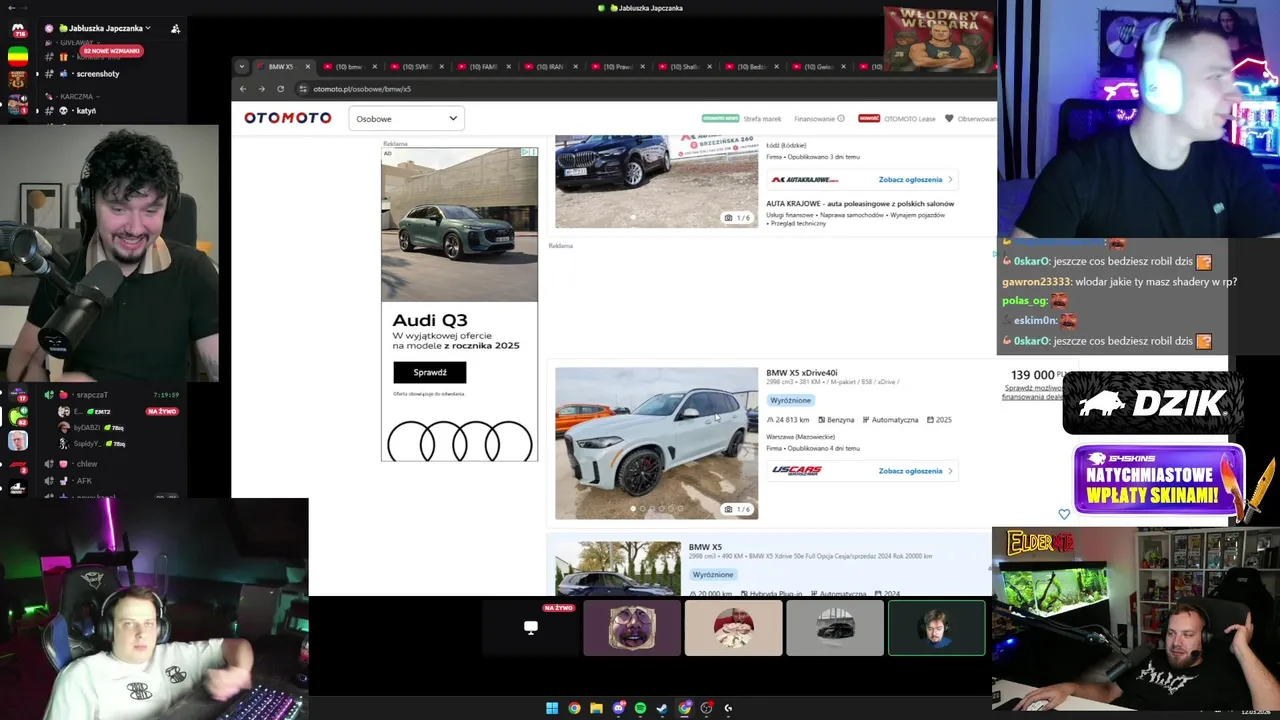Select the dark car participant tile

pos(835,627)
